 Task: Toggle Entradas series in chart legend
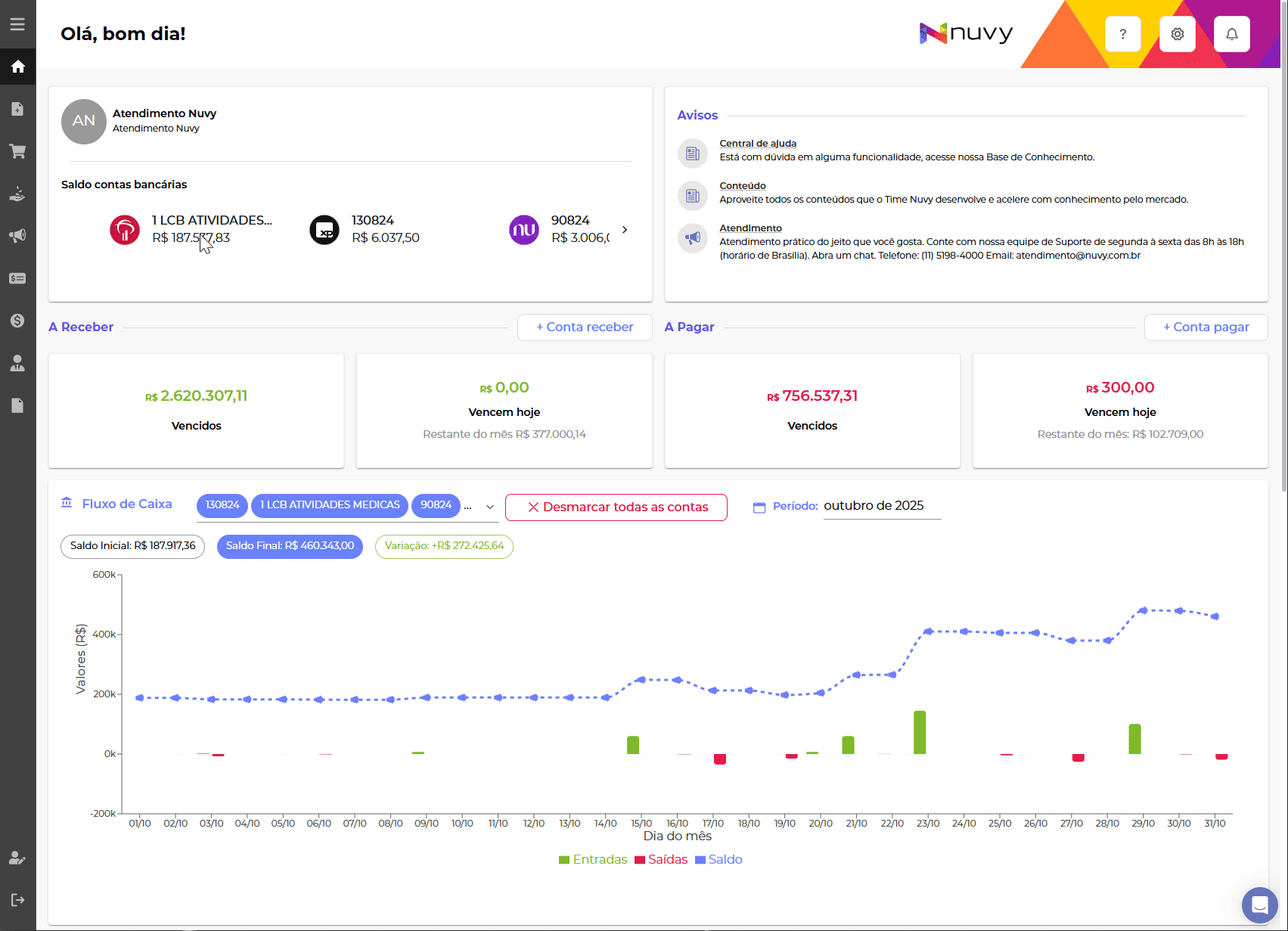click(x=593, y=860)
